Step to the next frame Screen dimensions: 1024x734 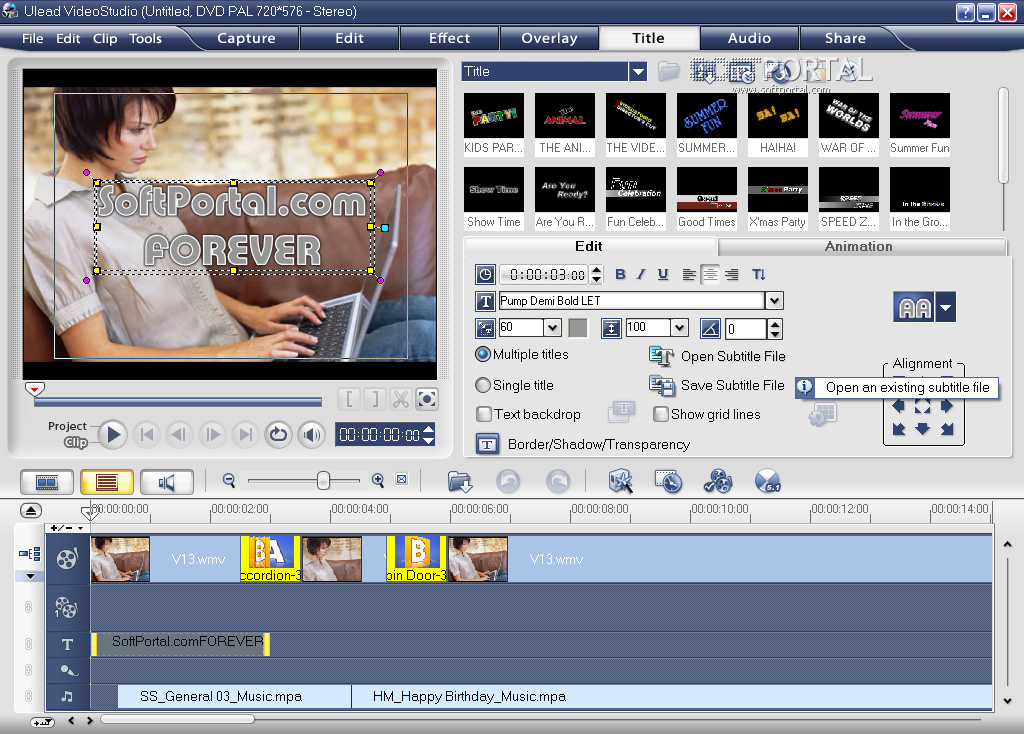point(212,434)
